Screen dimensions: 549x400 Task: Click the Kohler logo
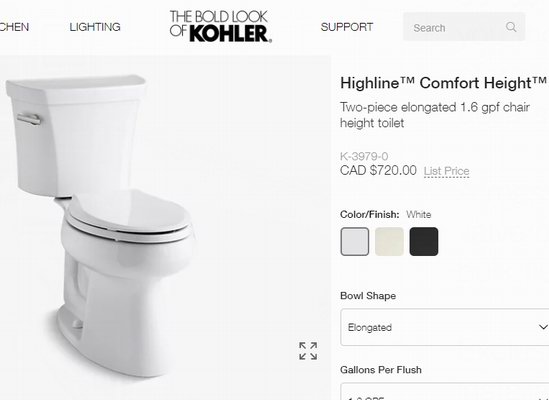click(x=221, y=27)
